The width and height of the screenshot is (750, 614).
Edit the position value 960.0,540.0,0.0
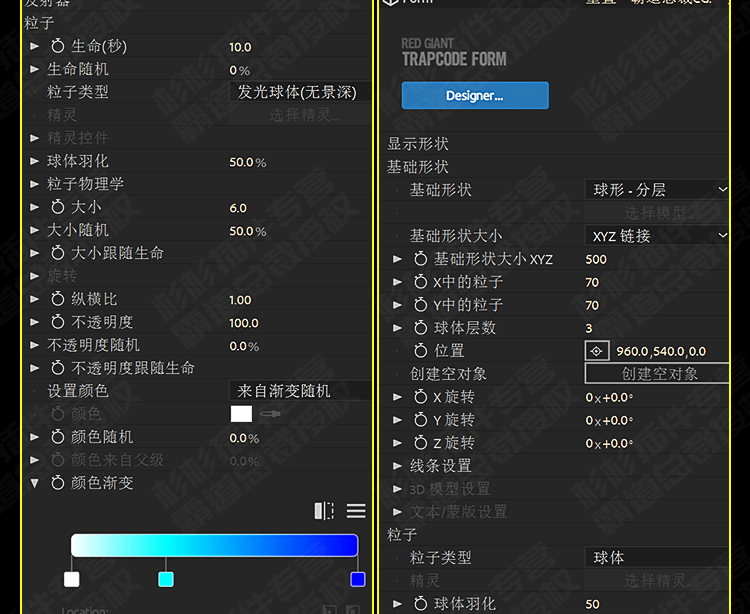(661, 351)
